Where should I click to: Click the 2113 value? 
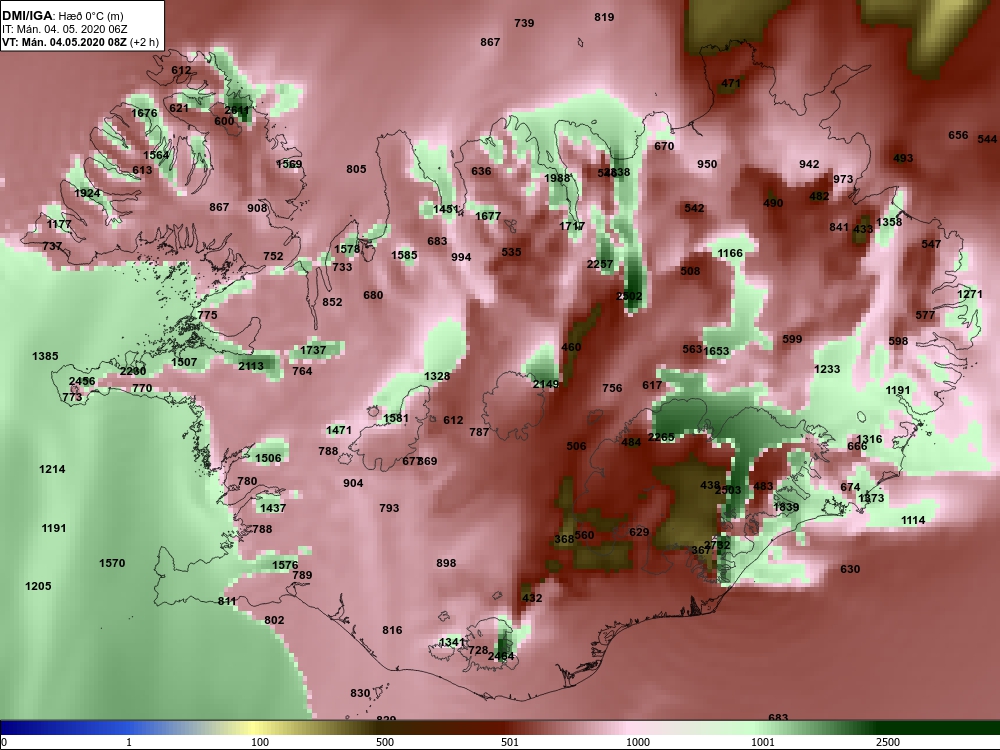[x=251, y=366]
